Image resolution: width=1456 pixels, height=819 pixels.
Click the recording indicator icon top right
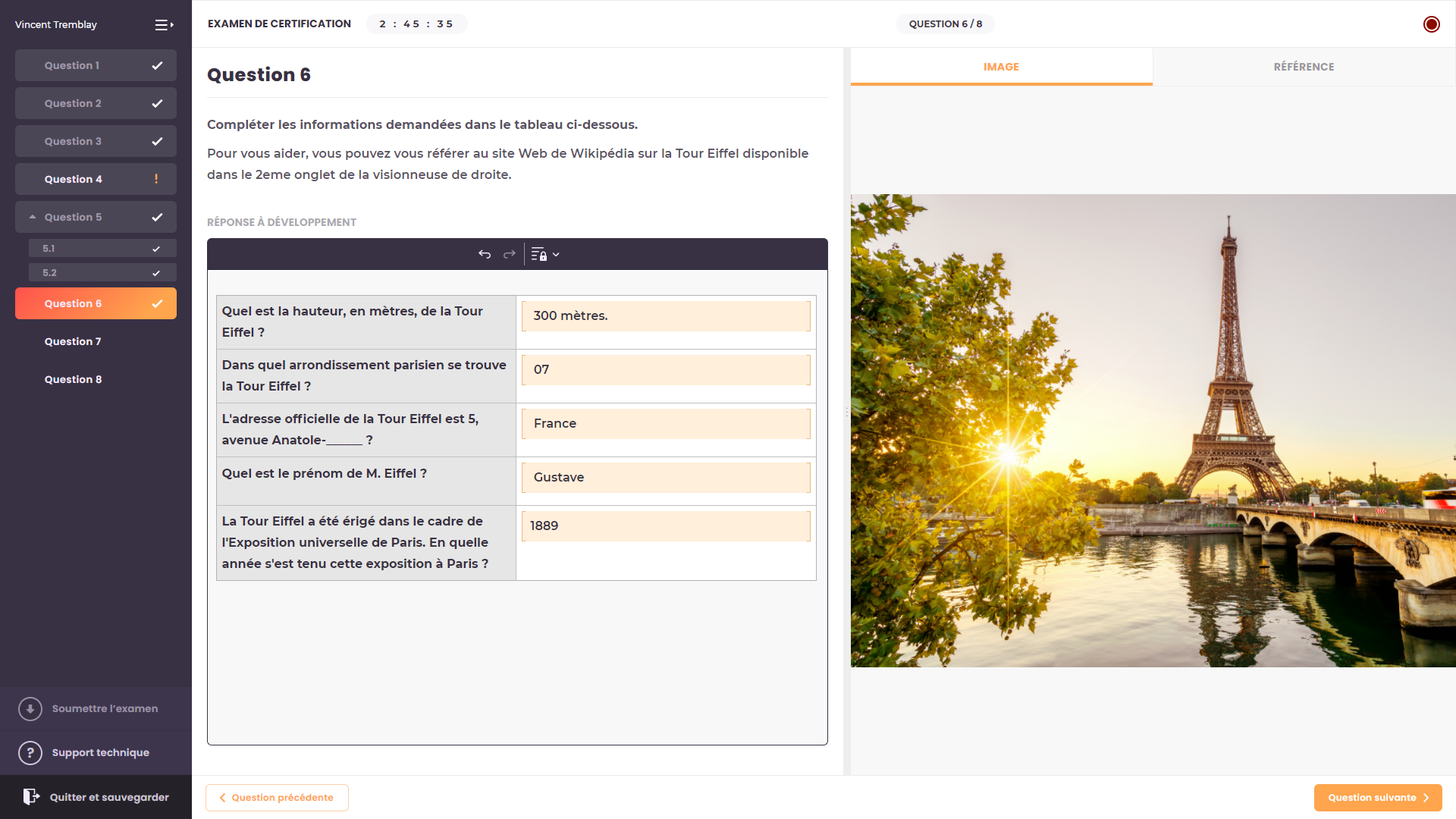1432,24
